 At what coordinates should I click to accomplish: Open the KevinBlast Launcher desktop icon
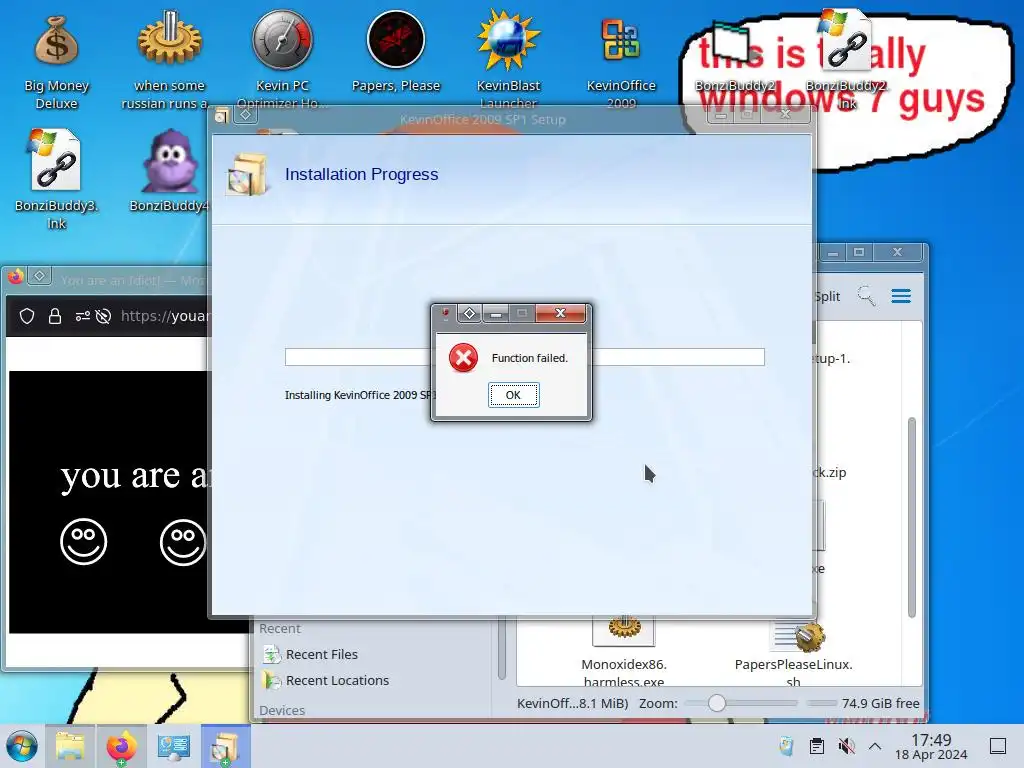(x=508, y=61)
